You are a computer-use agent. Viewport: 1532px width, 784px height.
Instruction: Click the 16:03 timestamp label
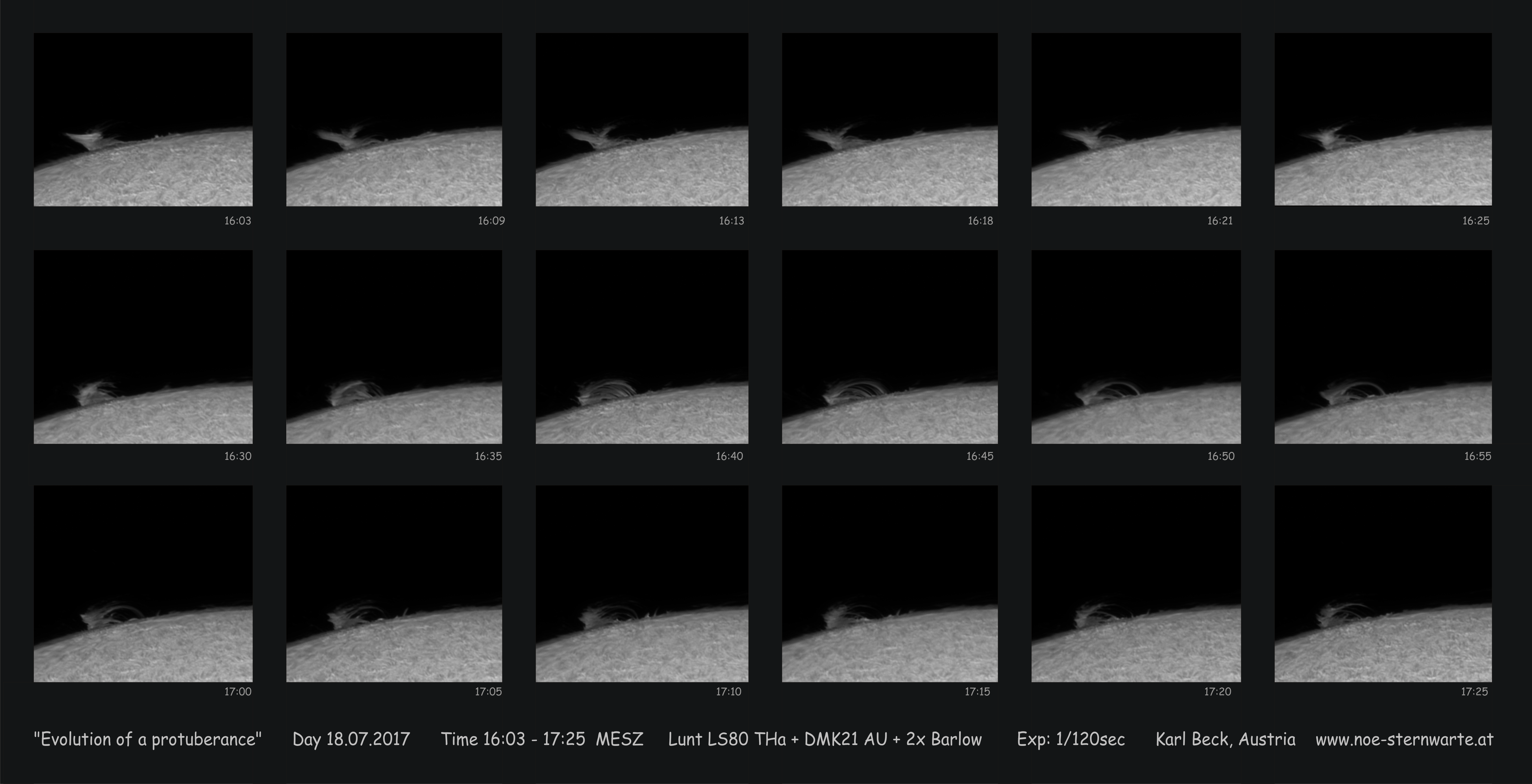pos(237,220)
